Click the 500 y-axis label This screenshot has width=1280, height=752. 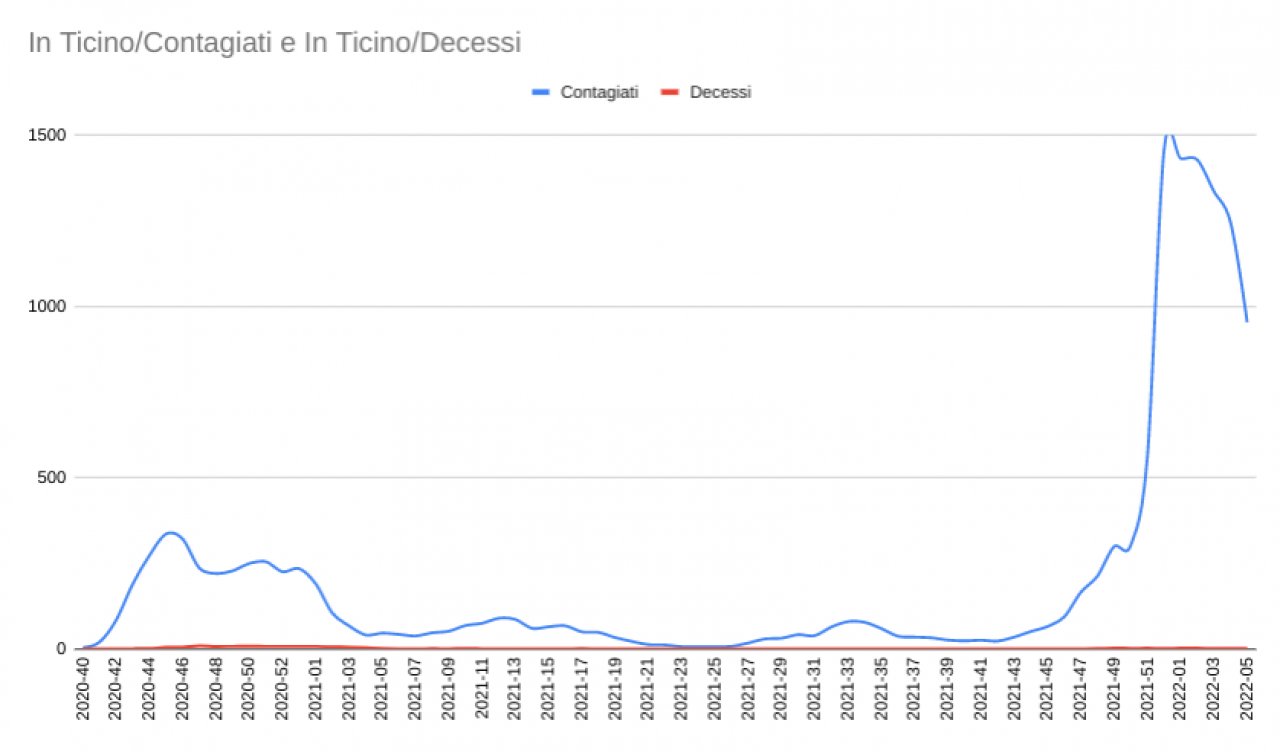coord(53,477)
